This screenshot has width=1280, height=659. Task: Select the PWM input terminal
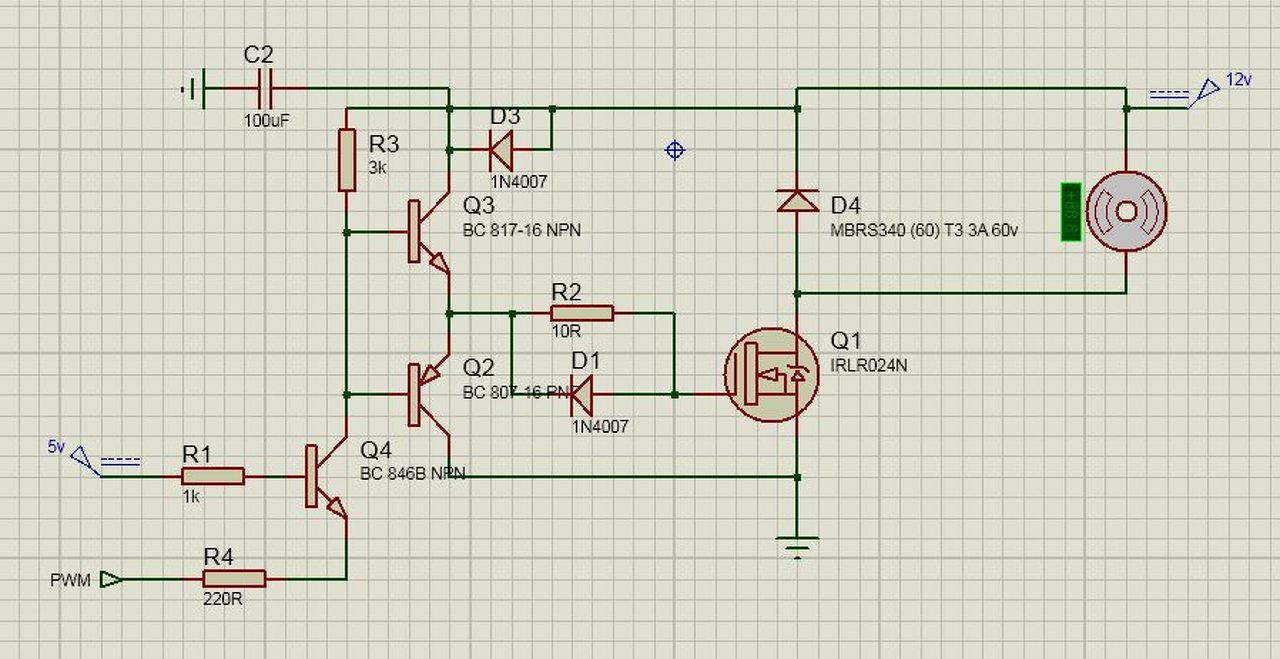point(112,579)
